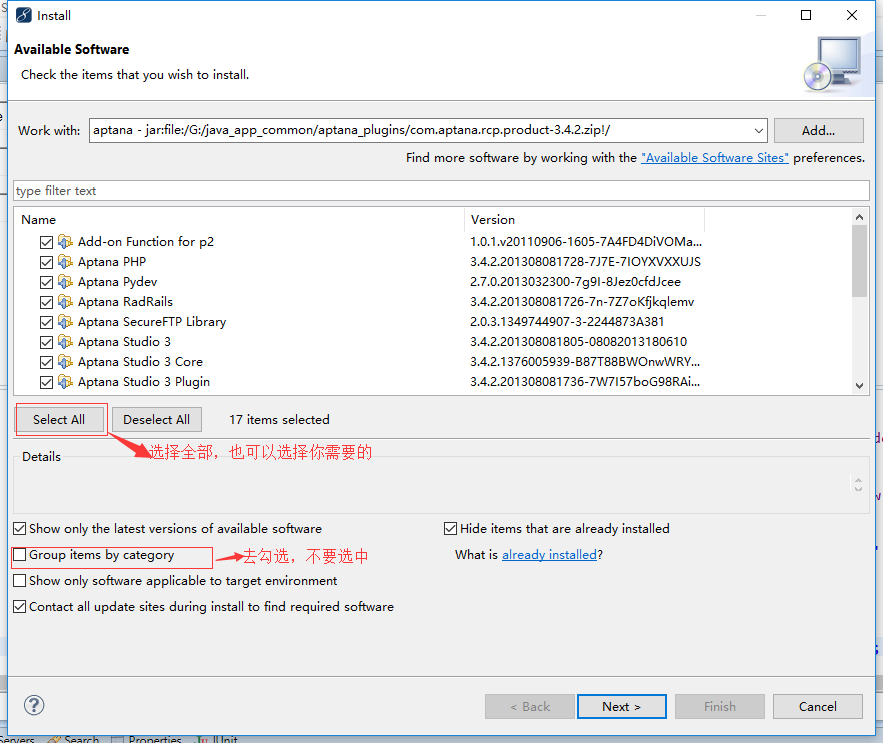This screenshot has width=883, height=743.
Task: Click the Aptana RadRails feature icon
Action: point(65,302)
